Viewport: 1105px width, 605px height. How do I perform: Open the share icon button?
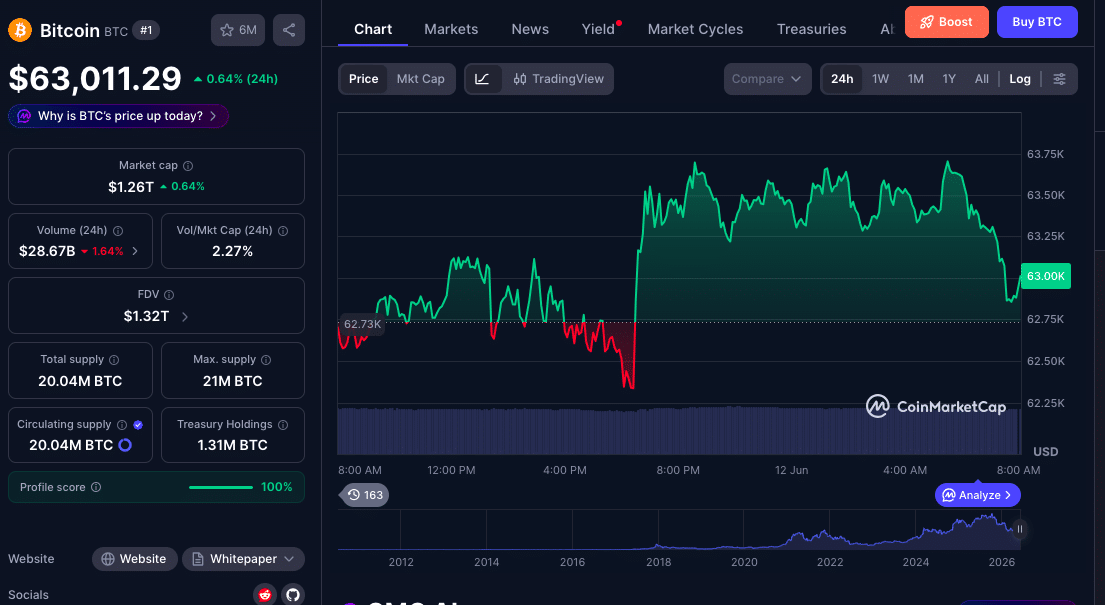[x=289, y=30]
